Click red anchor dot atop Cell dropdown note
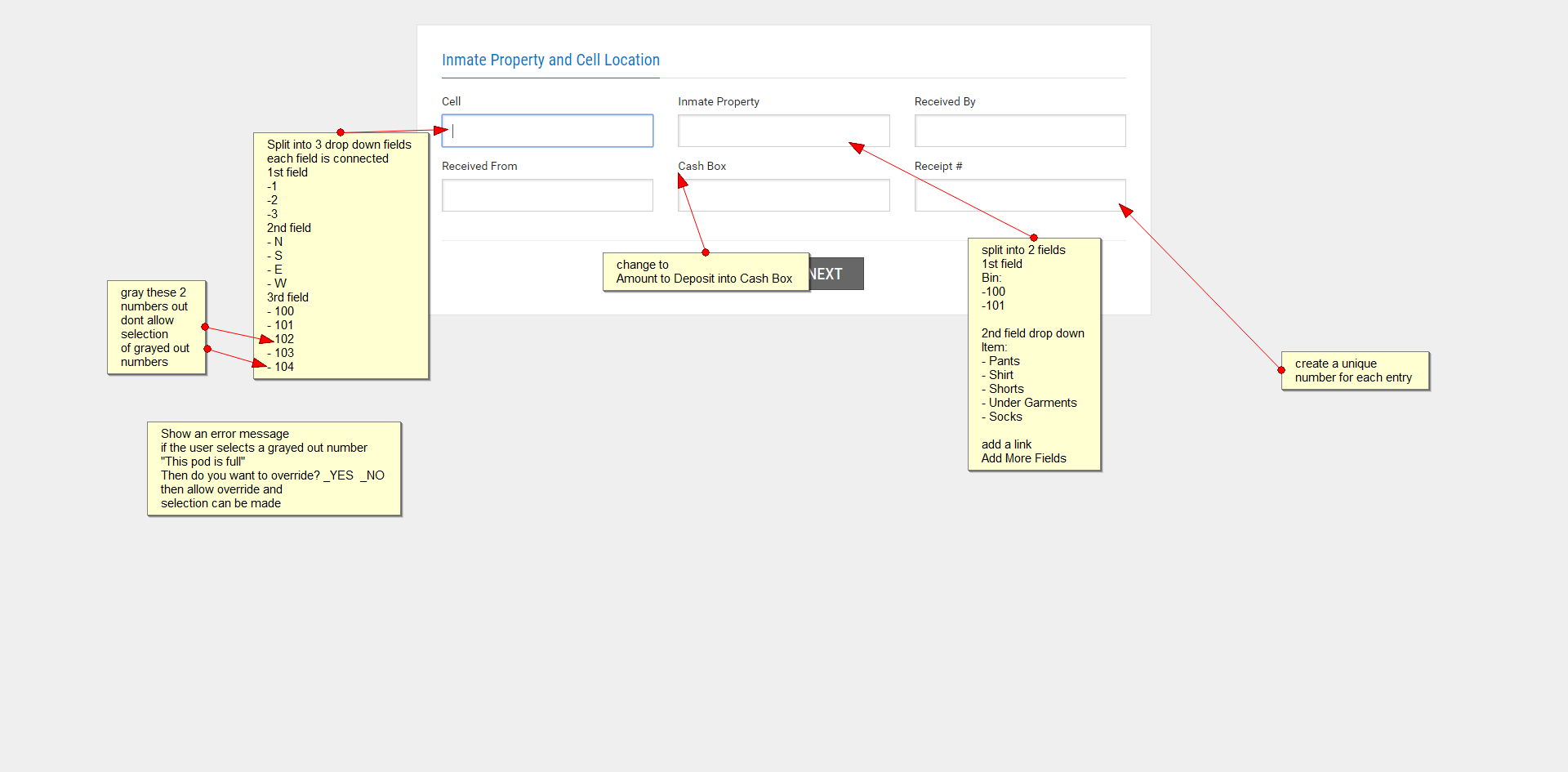Screen dimensions: 1568x772 click(x=341, y=132)
